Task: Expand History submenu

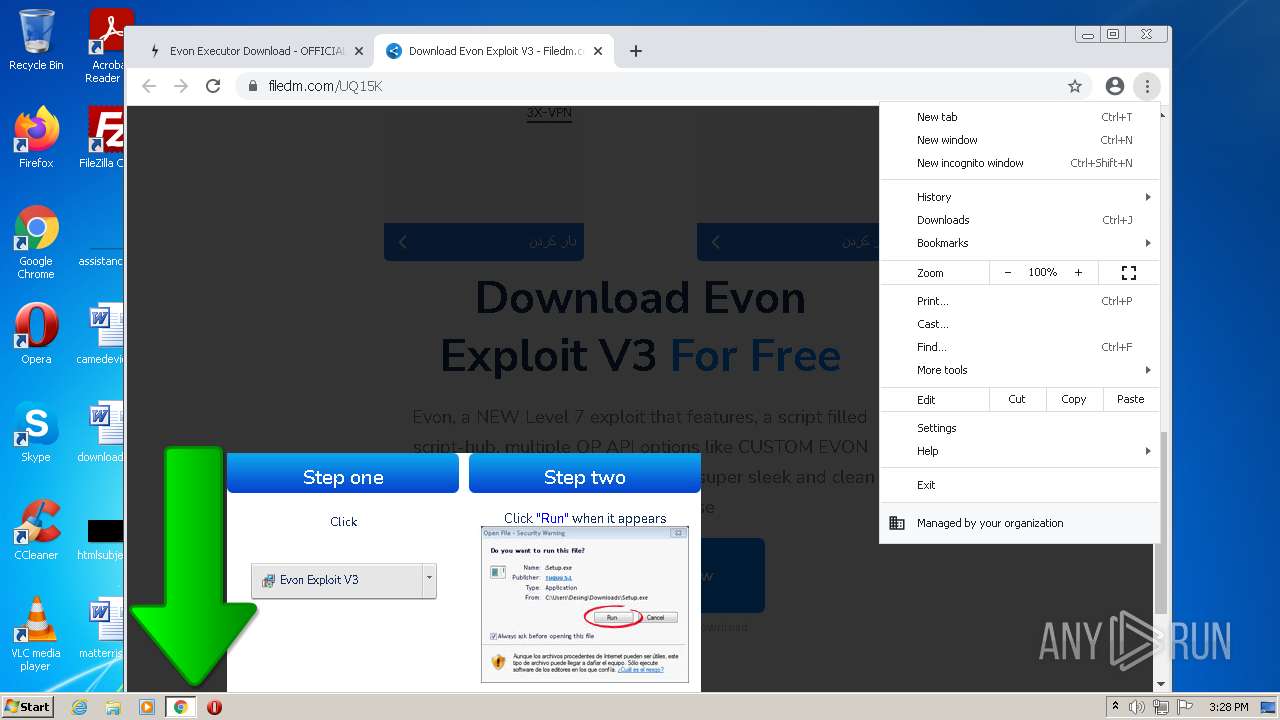Action: pos(1019,197)
